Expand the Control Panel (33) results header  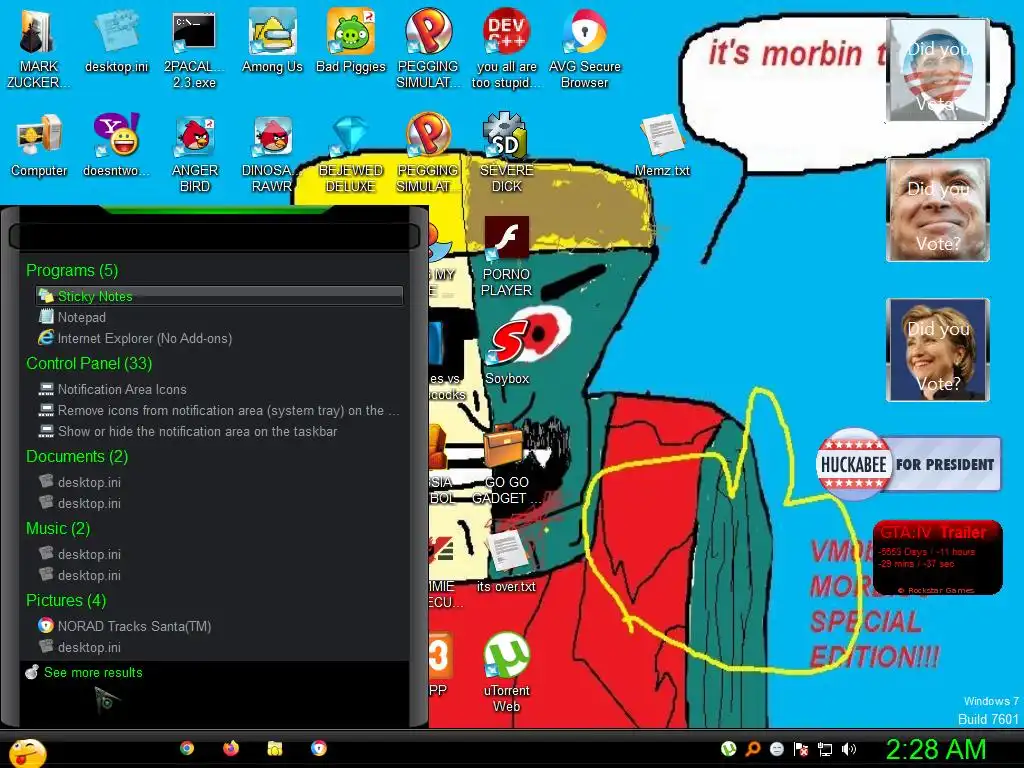89,363
